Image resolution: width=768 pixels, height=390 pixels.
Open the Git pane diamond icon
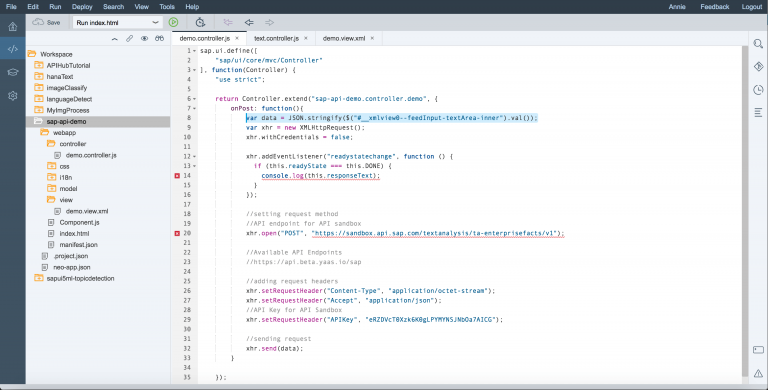[x=758, y=67]
